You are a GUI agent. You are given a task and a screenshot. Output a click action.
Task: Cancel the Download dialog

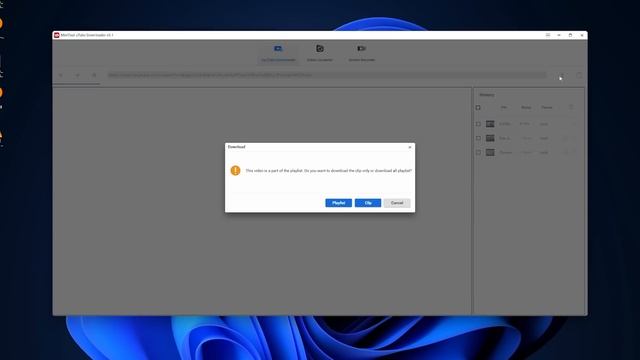(x=397, y=203)
